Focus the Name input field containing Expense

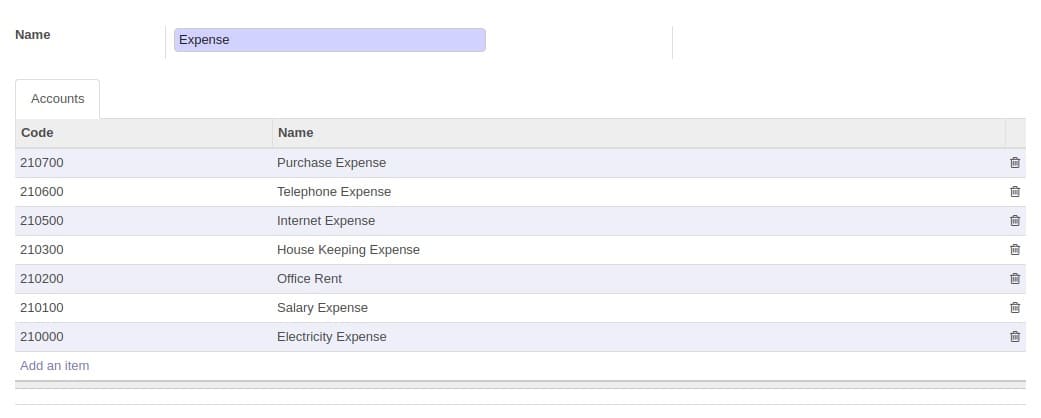tap(329, 40)
